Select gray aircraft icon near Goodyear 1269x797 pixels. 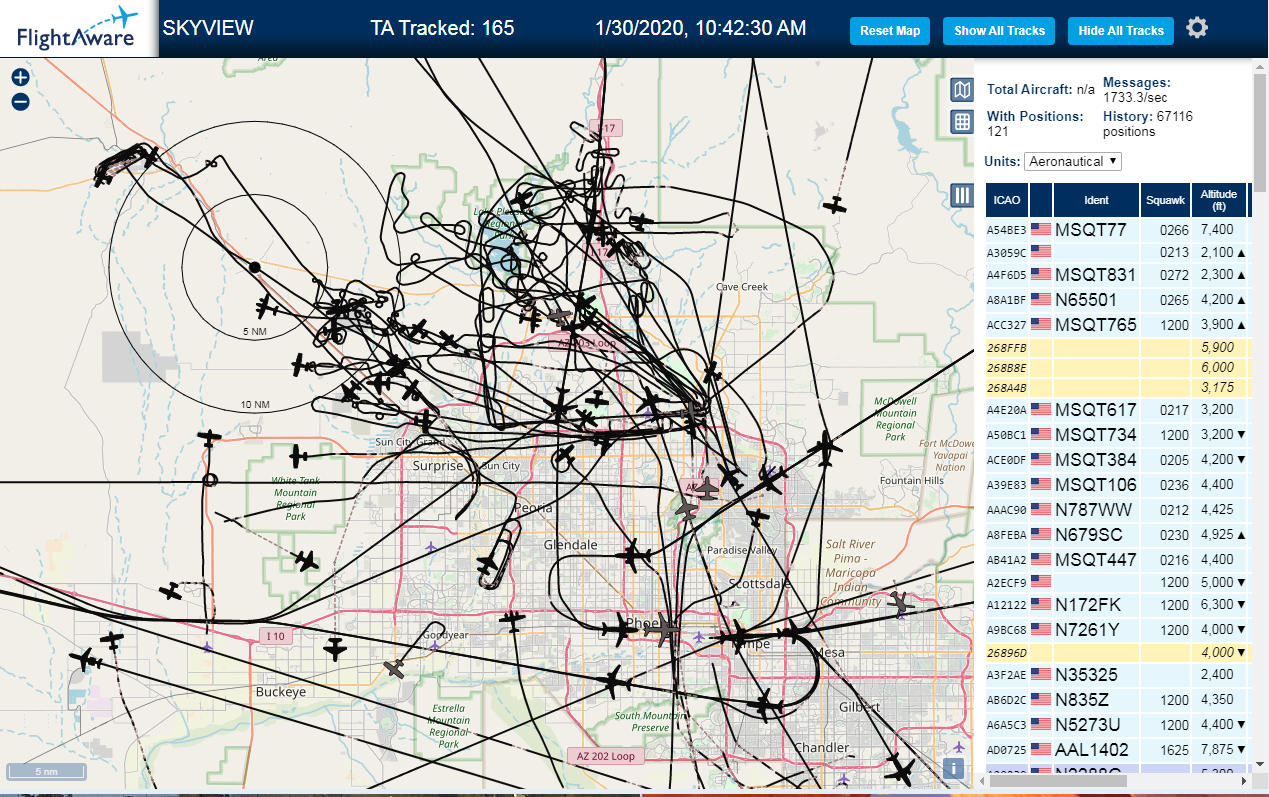[397, 668]
